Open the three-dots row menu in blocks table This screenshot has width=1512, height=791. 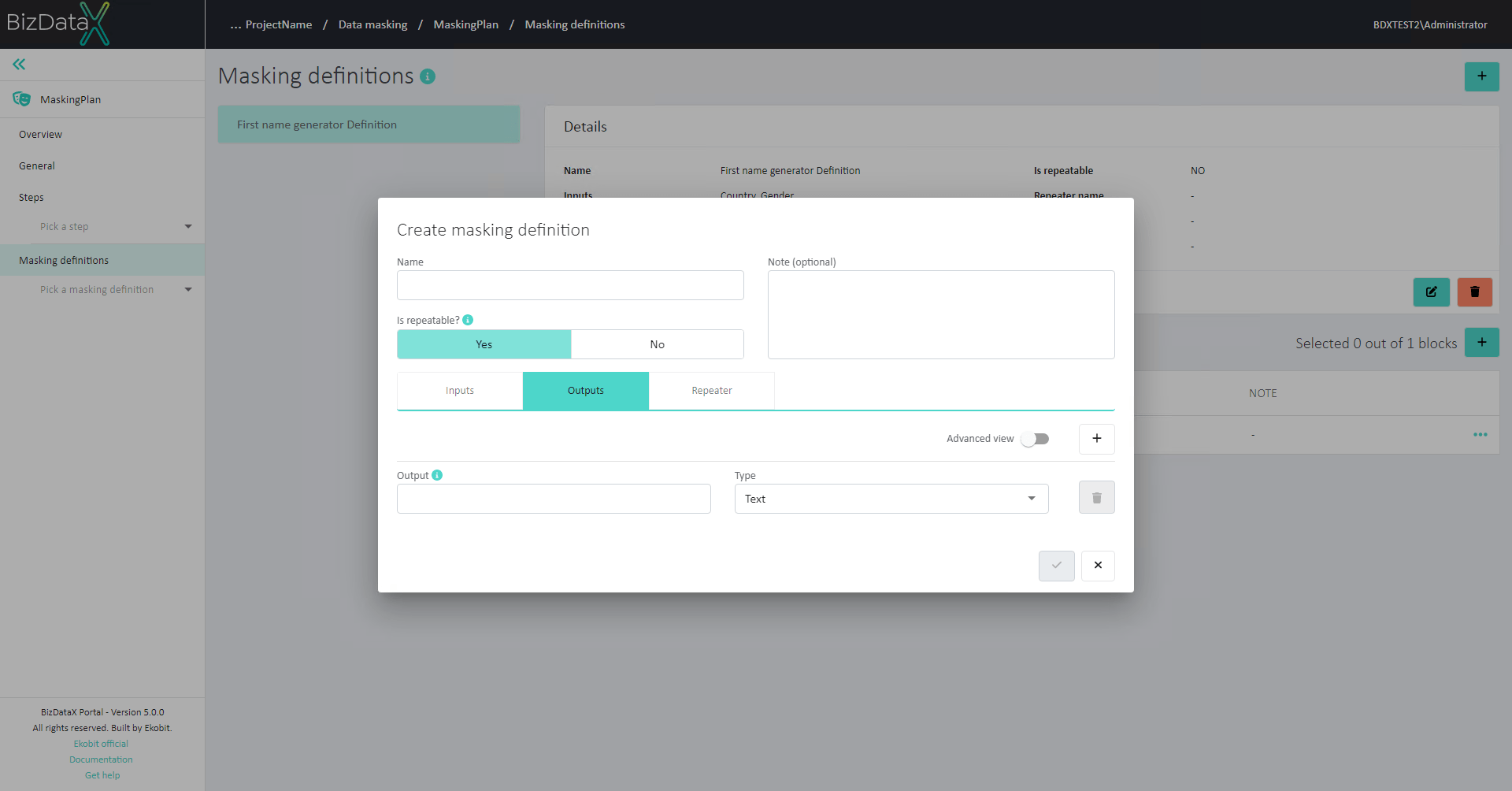coord(1480,435)
